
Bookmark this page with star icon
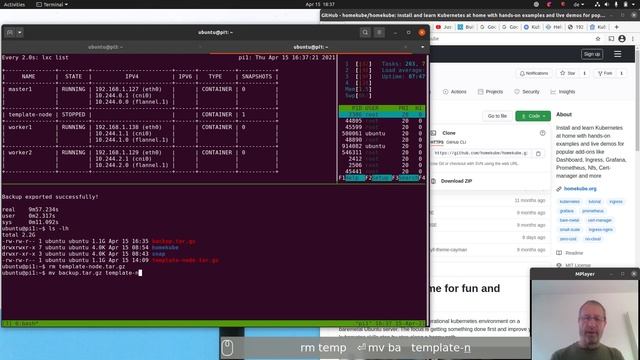598,39
